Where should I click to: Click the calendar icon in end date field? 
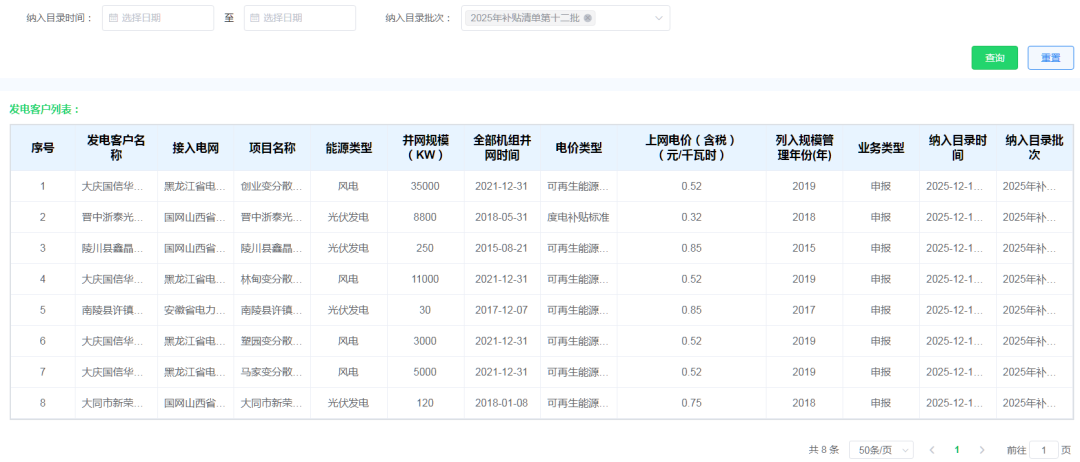tap(255, 18)
